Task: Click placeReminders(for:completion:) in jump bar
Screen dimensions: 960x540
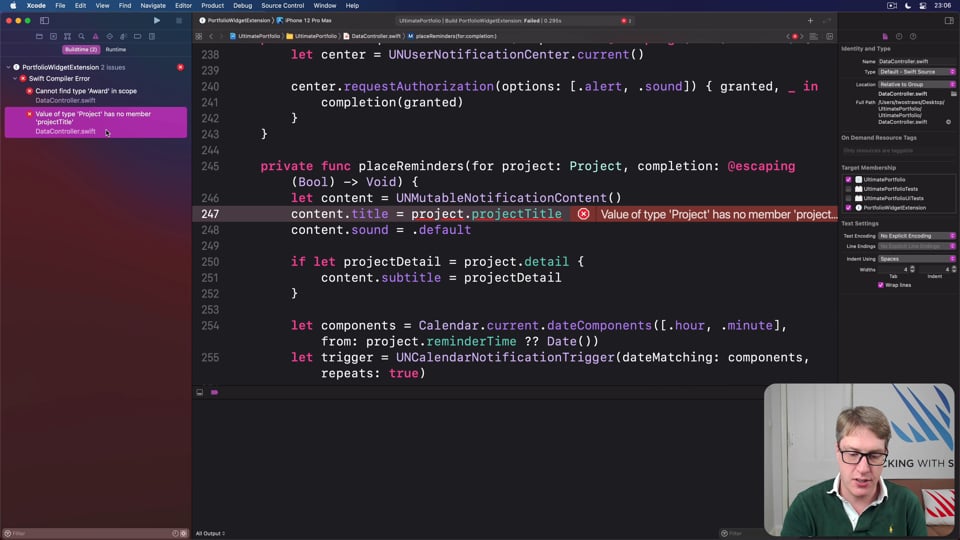Action: click(x=452, y=36)
